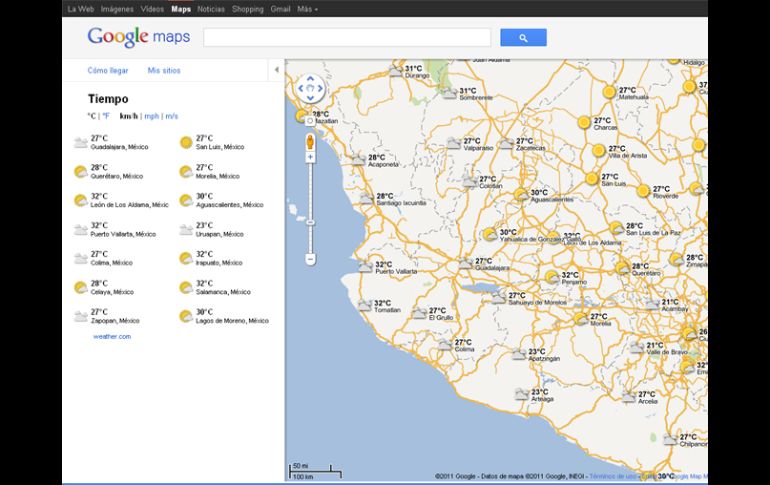Click the zoom slider handle

(310, 222)
